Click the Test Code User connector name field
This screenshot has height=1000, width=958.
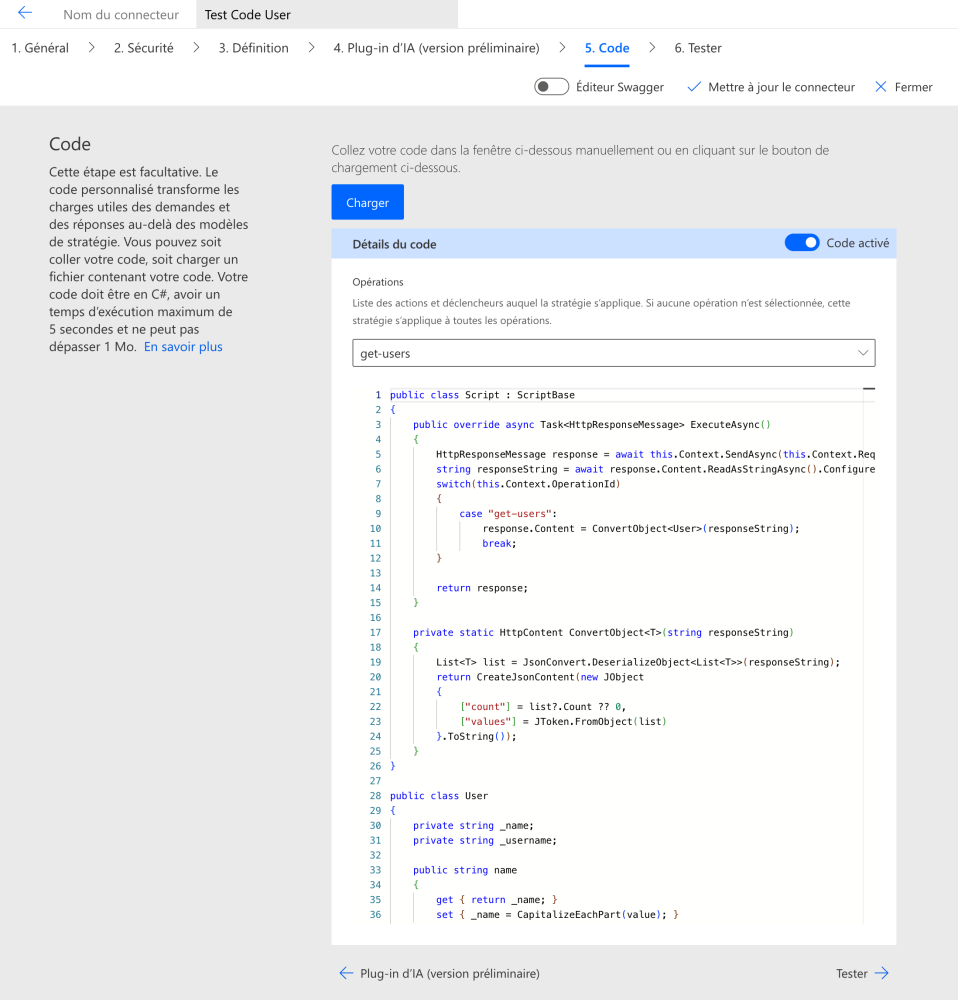327,14
